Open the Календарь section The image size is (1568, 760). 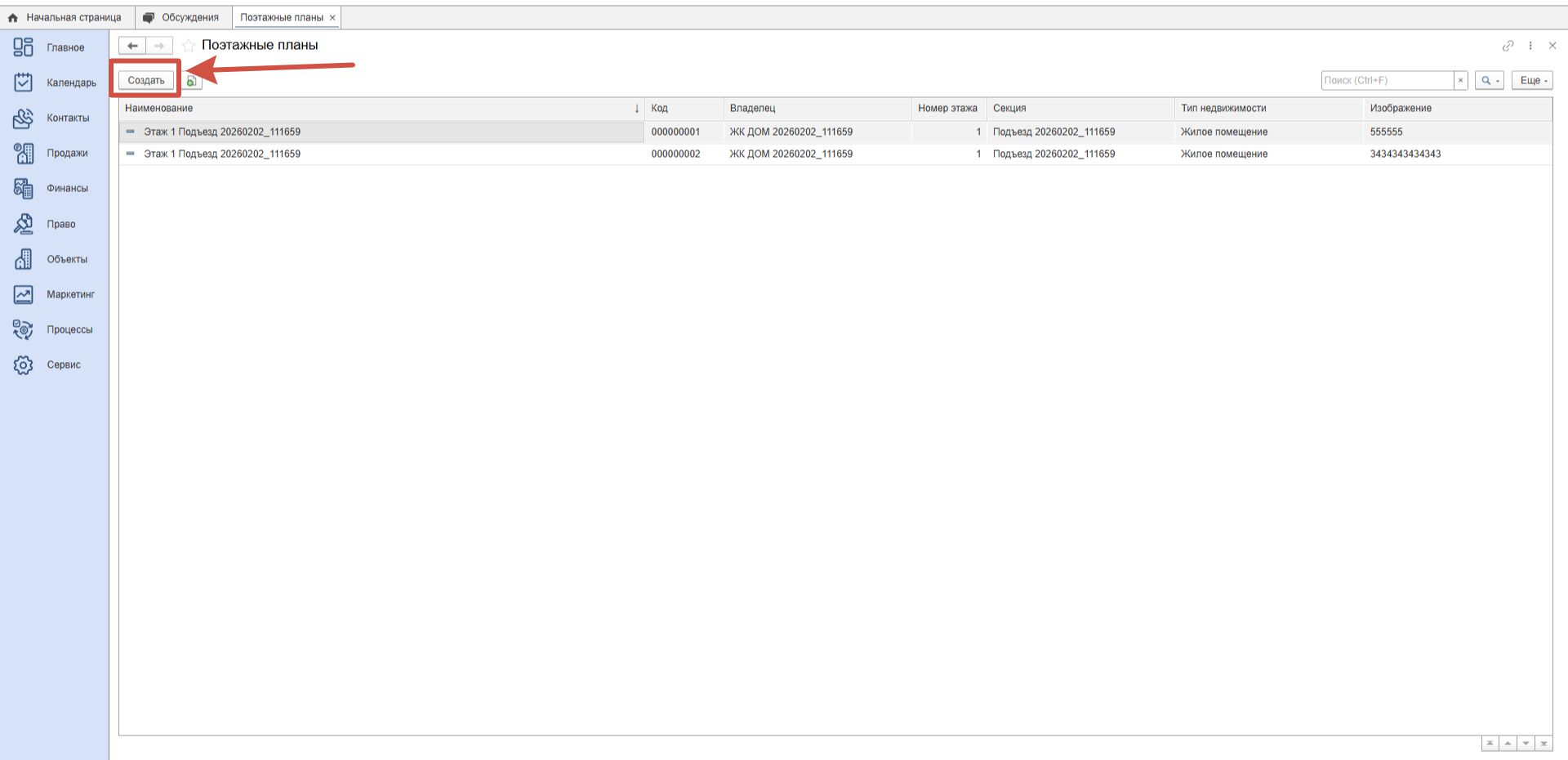[71, 83]
